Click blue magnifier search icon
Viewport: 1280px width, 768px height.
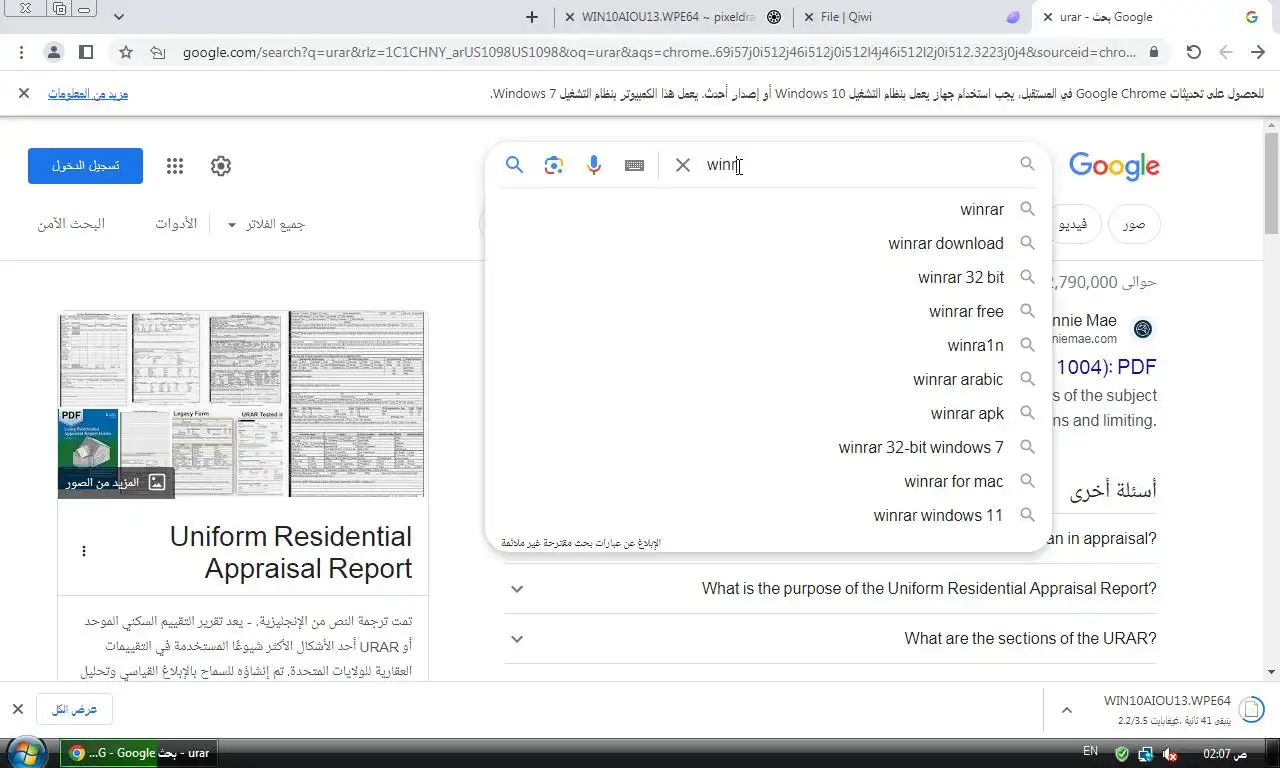514,165
